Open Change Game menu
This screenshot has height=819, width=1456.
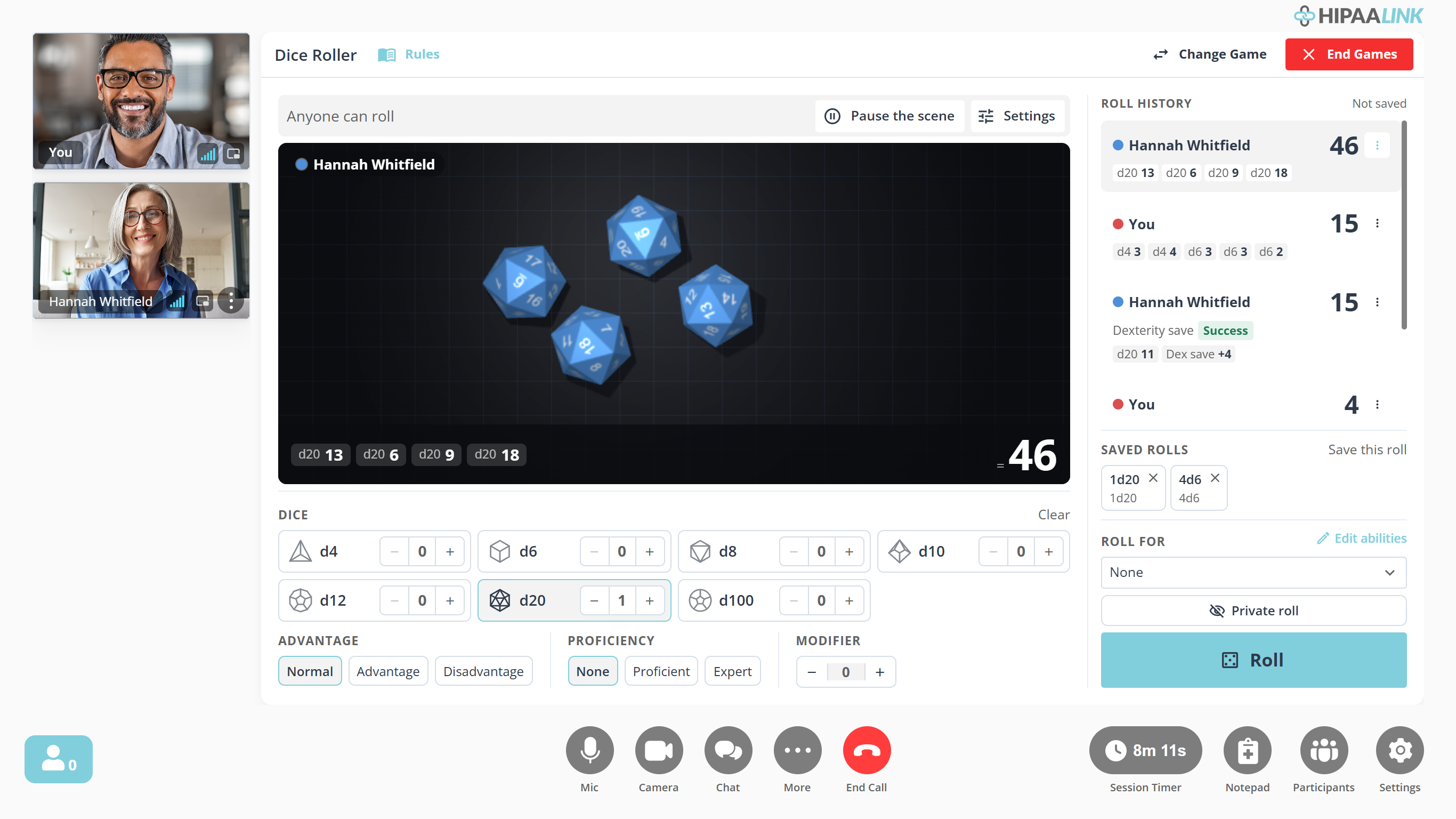(x=1210, y=54)
